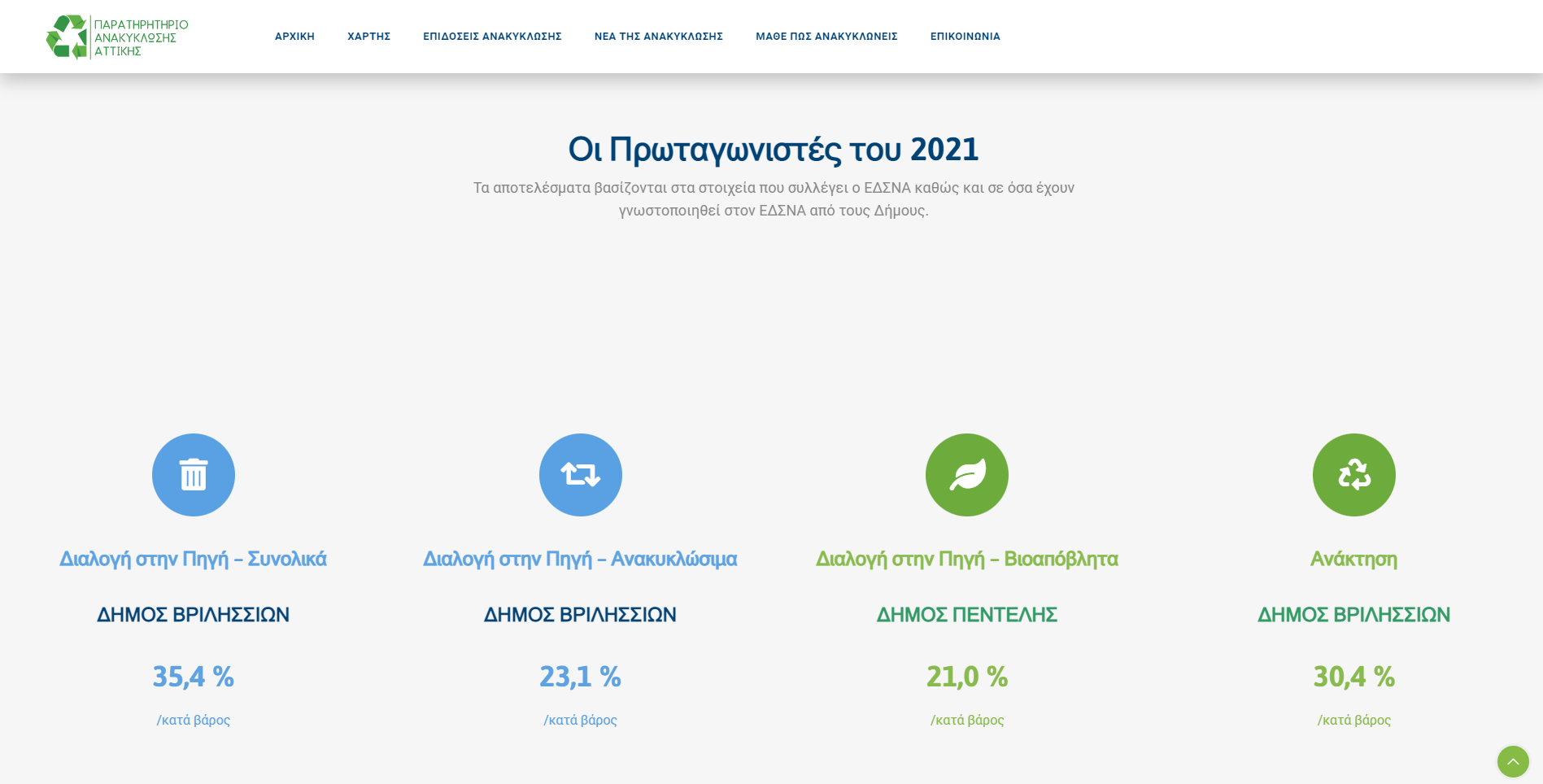Click the 35,4 % statistic value

pos(193,677)
